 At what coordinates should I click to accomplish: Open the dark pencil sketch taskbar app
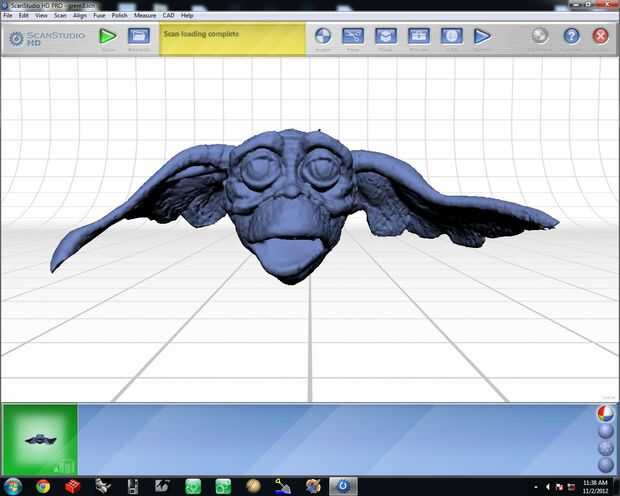(x=163, y=487)
